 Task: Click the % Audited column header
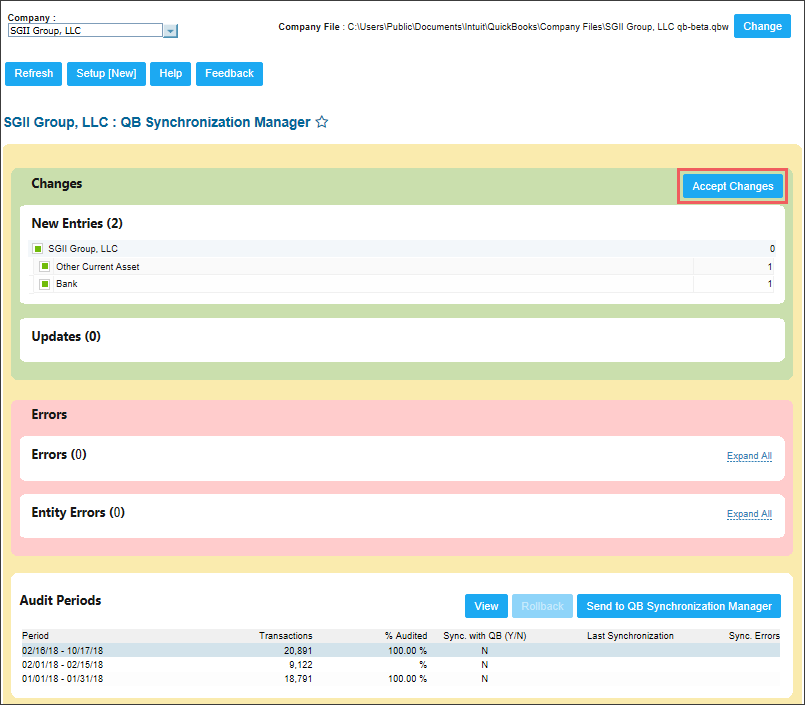(x=406, y=636)
